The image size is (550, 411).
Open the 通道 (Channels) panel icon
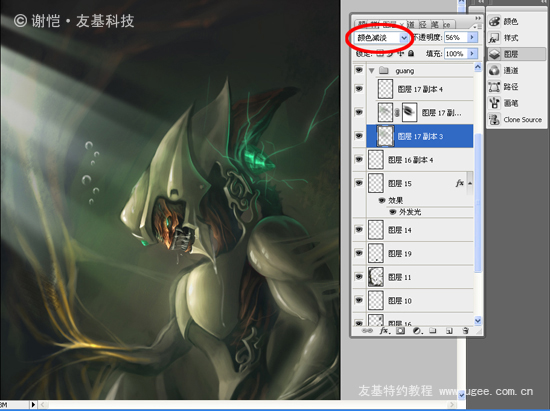[x=494, y=70]
